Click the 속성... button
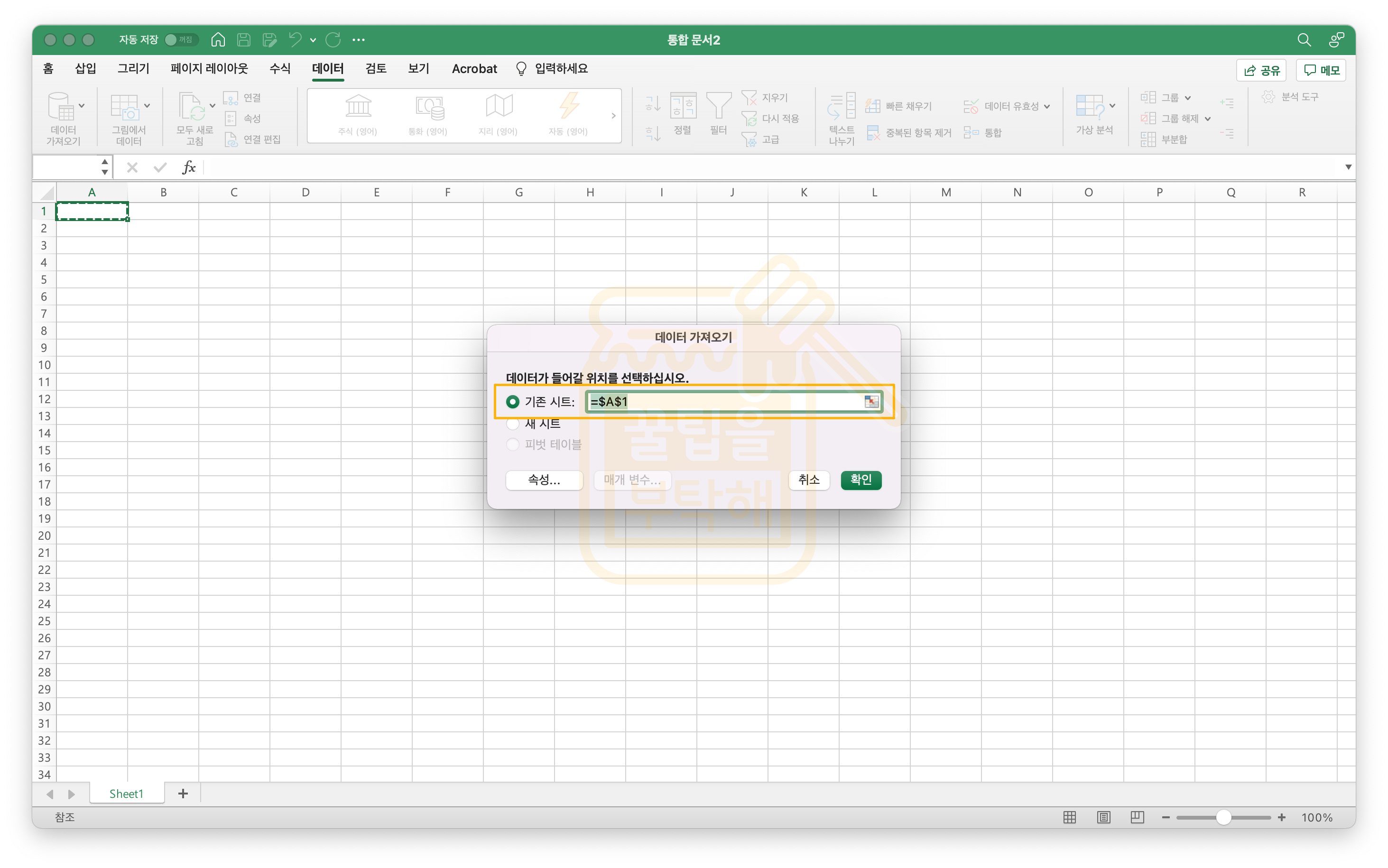This screenshot has width=1388, height=868. tap(544, 480)
